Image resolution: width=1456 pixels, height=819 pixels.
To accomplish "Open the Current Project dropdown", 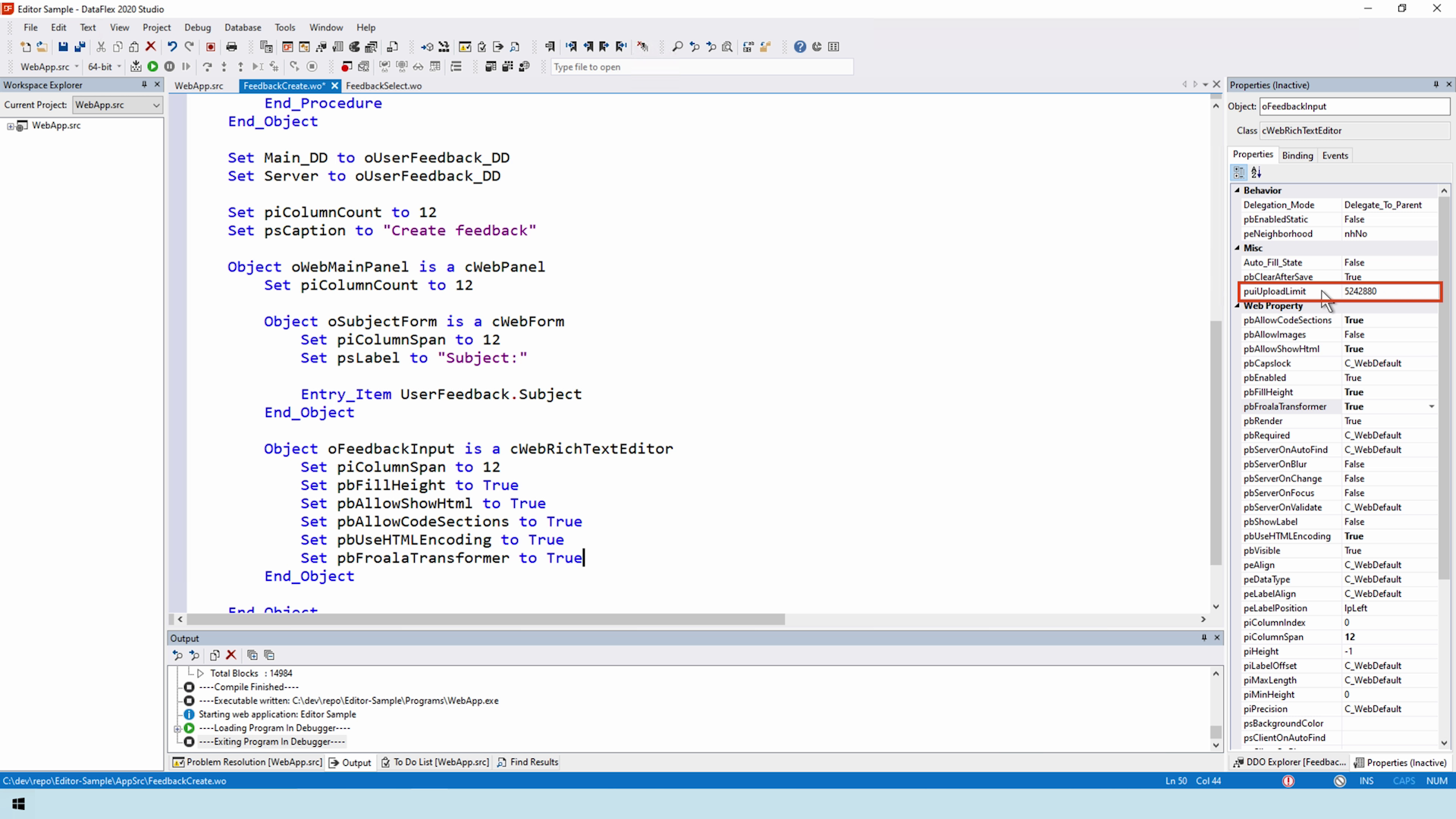I will click(x=156, y=105).
